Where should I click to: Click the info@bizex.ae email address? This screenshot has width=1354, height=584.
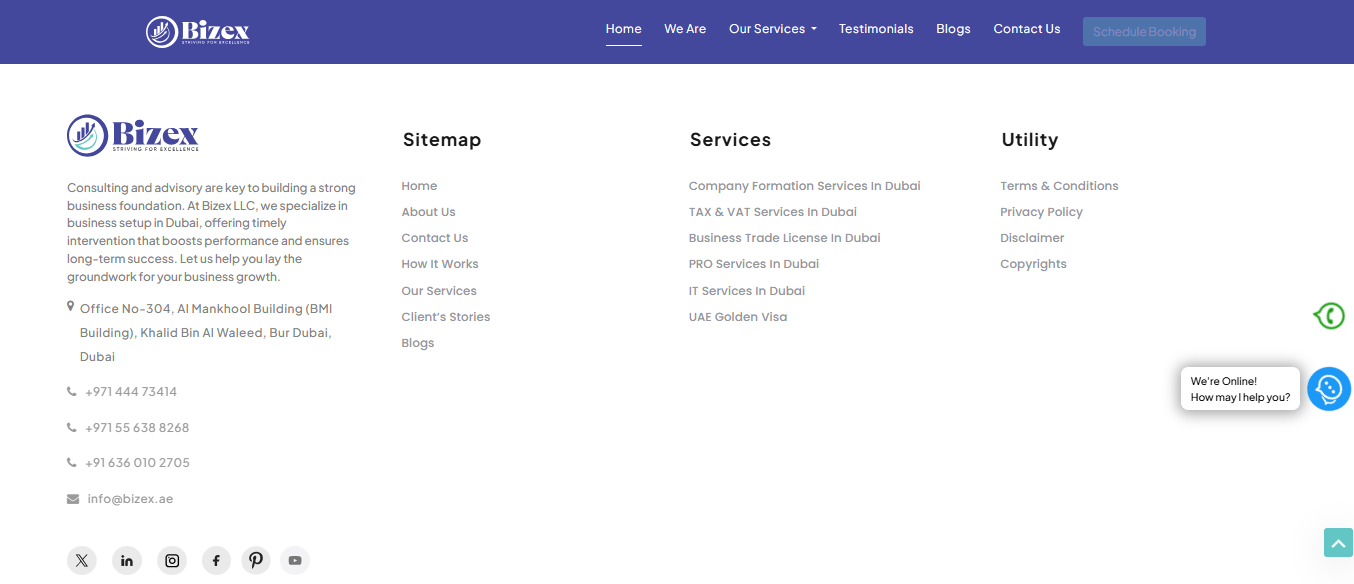[x=130, y=499]
